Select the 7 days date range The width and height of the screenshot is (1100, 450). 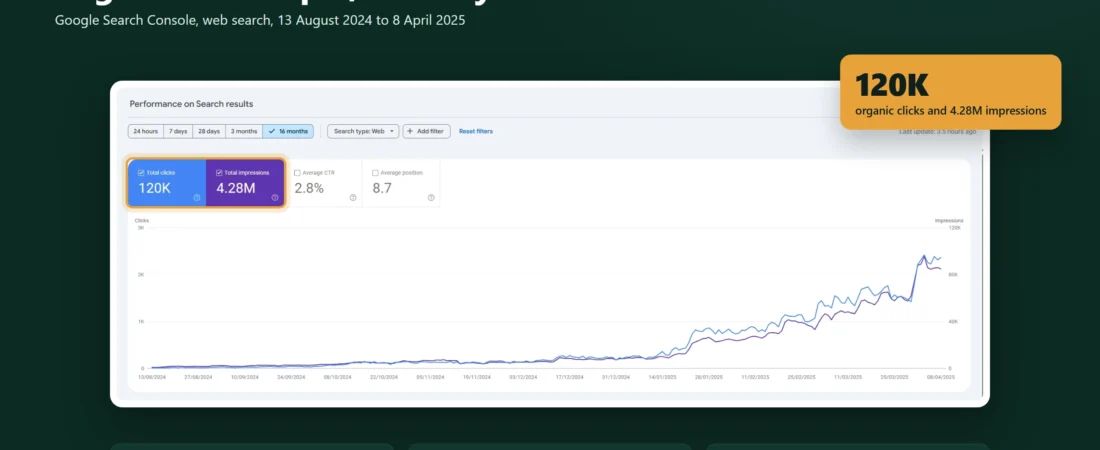[177, 131]
